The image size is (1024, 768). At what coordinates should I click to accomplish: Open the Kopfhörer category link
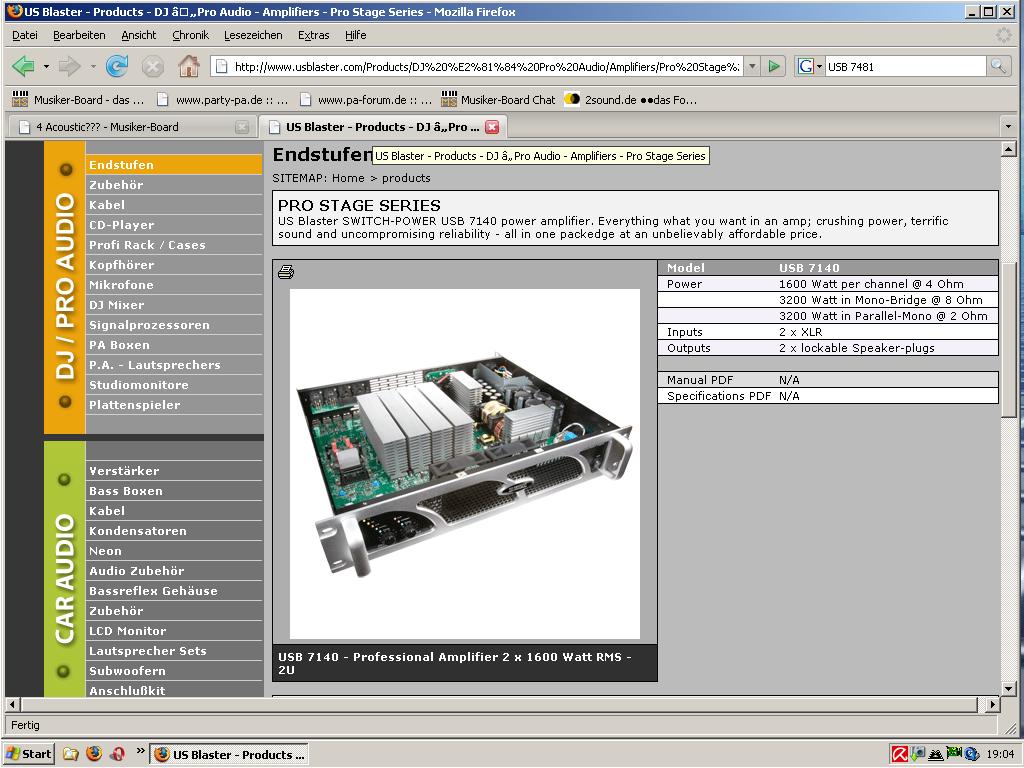(x=121, y=265)
